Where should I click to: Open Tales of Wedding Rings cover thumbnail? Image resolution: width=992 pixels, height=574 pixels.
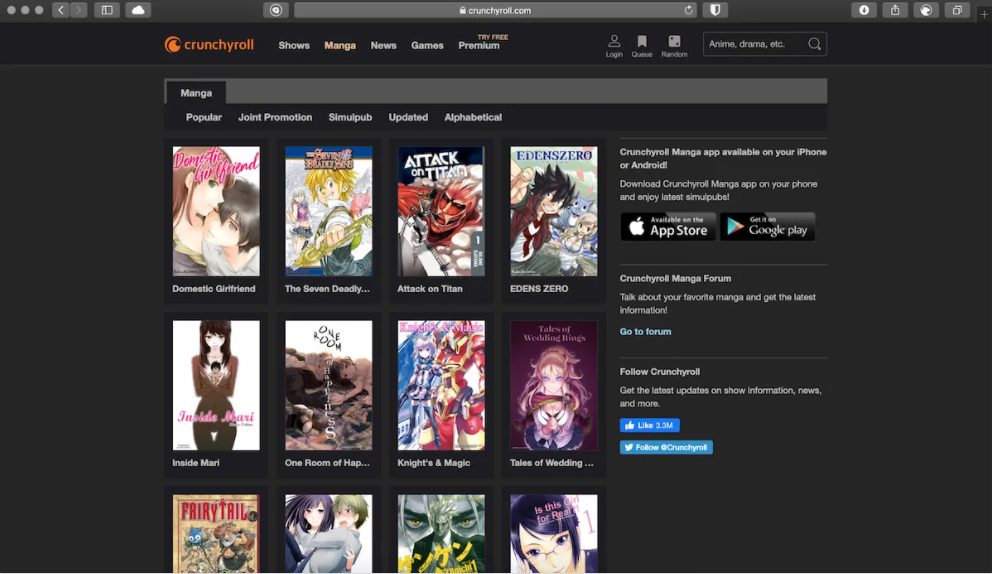coord(554,385)
